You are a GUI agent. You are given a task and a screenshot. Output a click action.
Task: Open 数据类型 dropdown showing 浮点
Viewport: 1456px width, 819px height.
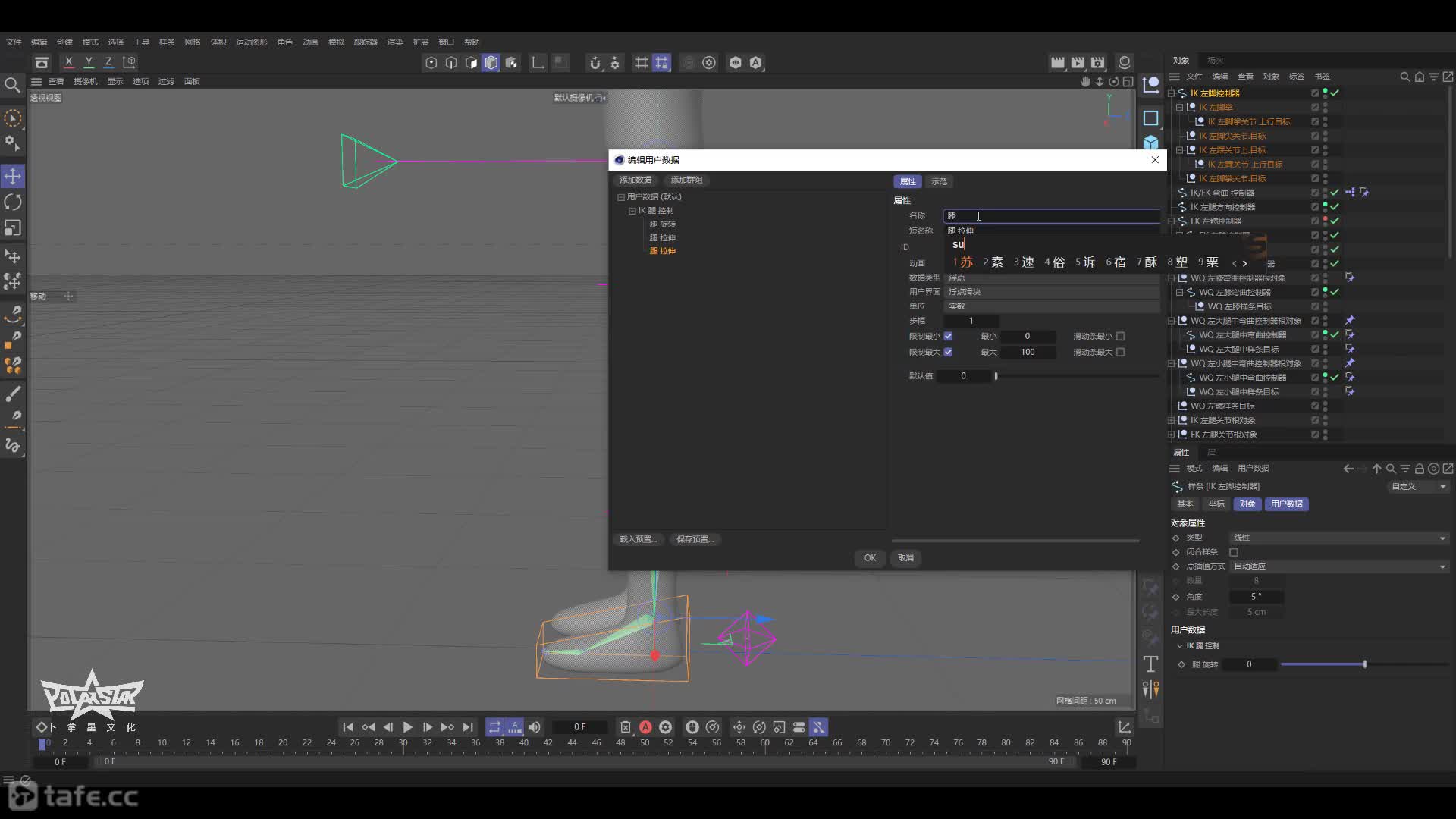1051,278
